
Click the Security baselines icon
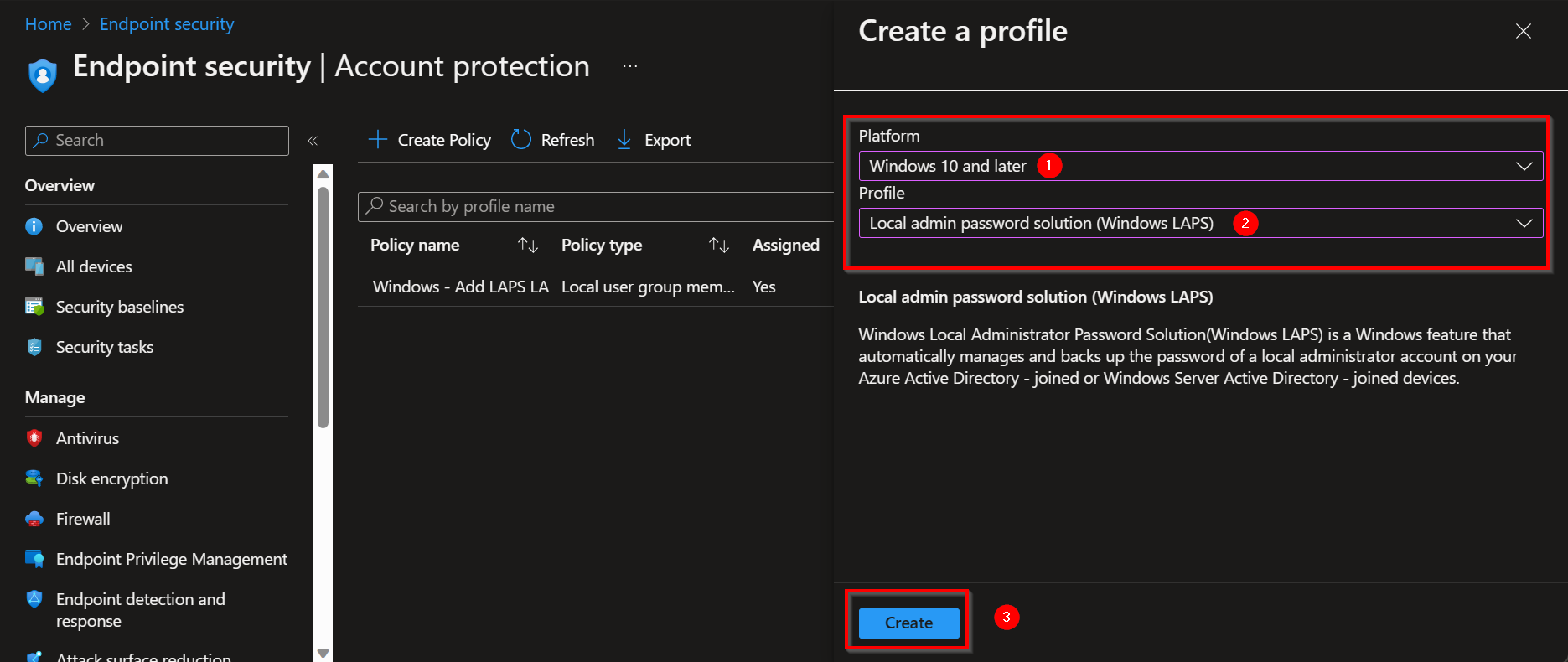pos(34,307)
